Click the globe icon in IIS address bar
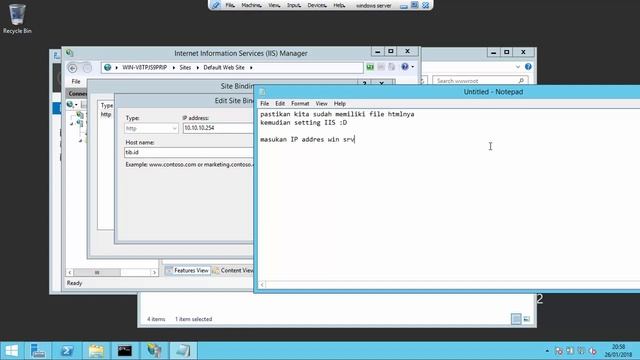This screenshot has width=640, height=360. [x=107, y=67]
